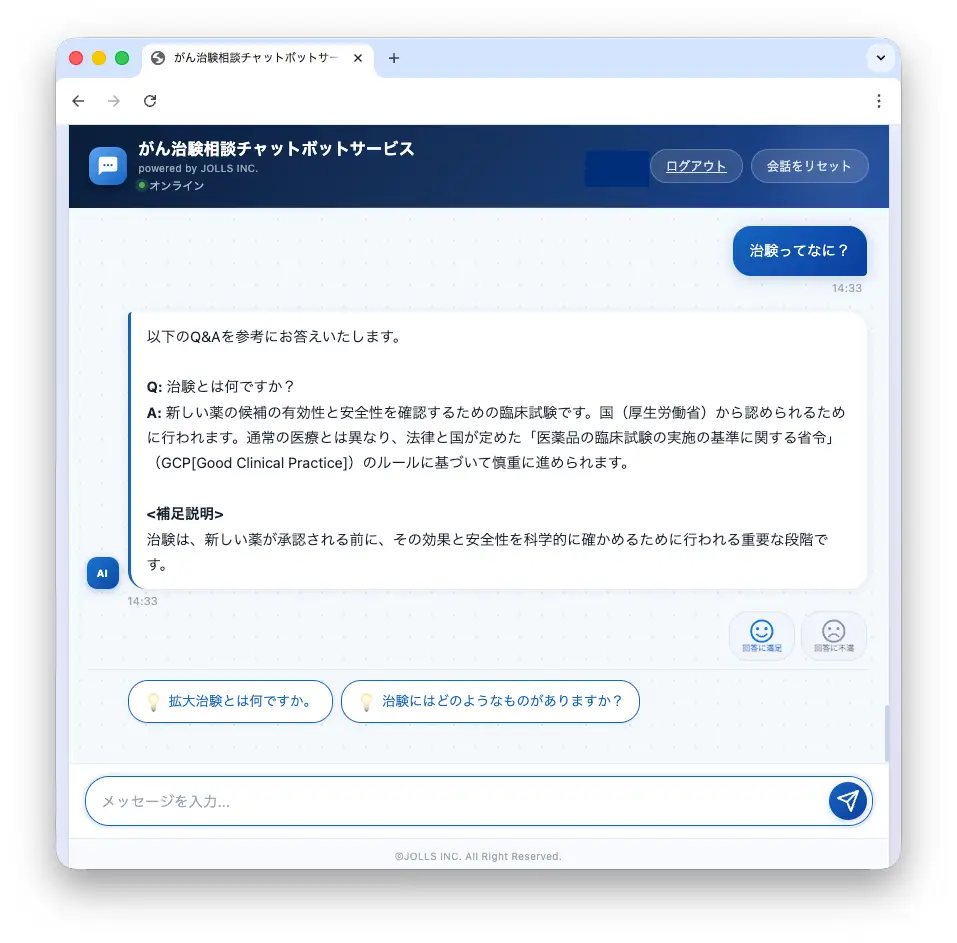957x943 pixels.
Task: Click the dissatisfied sad face feedback
Action: [833, 635]
